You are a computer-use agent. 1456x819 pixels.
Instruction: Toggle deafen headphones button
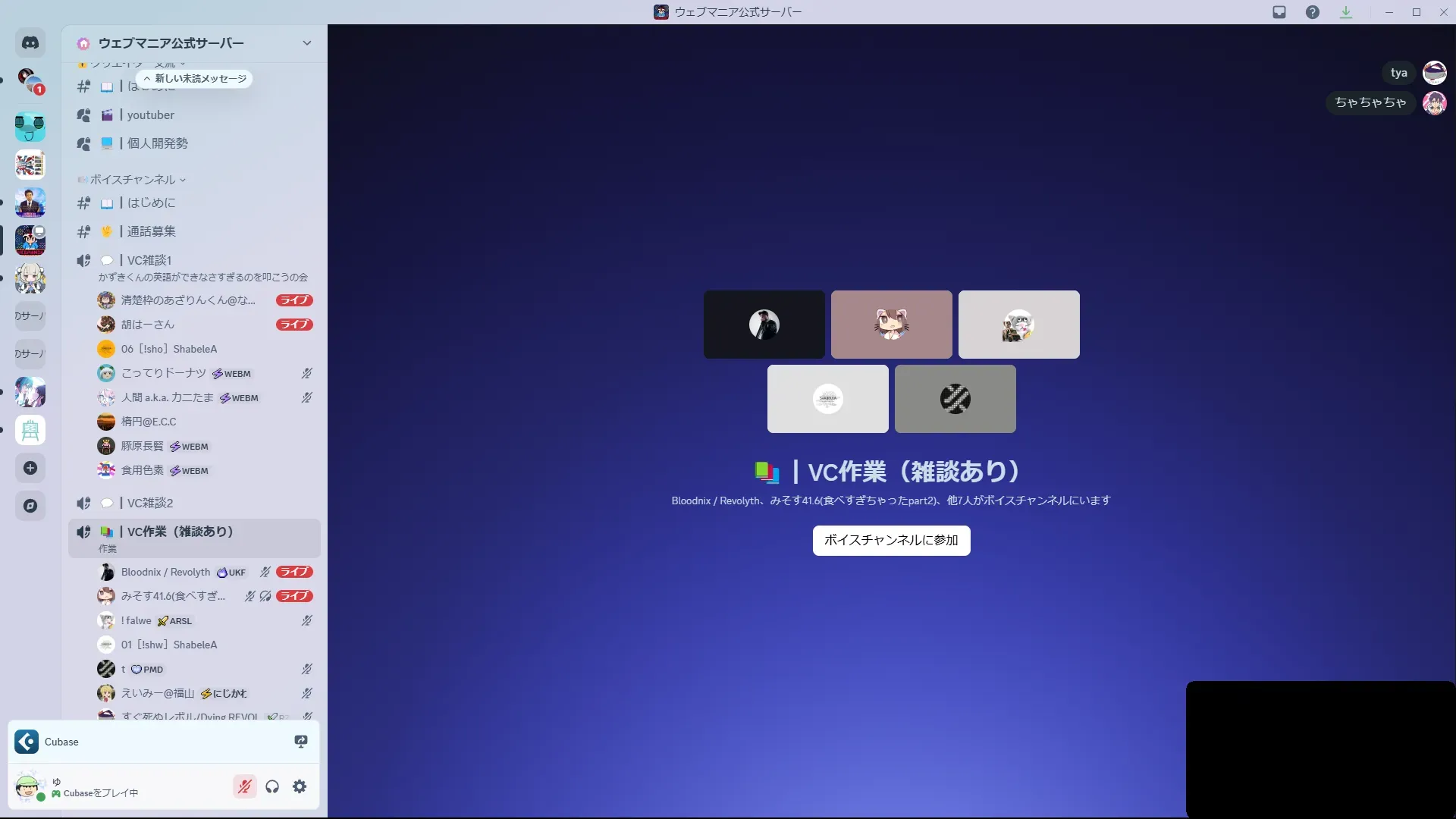coord(272,786)
